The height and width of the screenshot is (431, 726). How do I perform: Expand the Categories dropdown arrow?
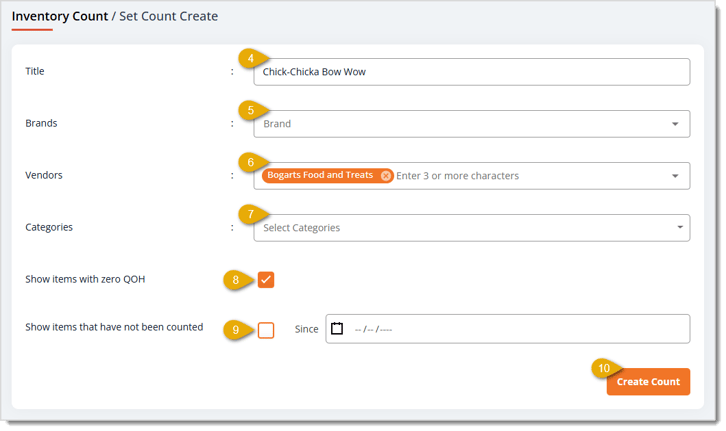point(680,227)
